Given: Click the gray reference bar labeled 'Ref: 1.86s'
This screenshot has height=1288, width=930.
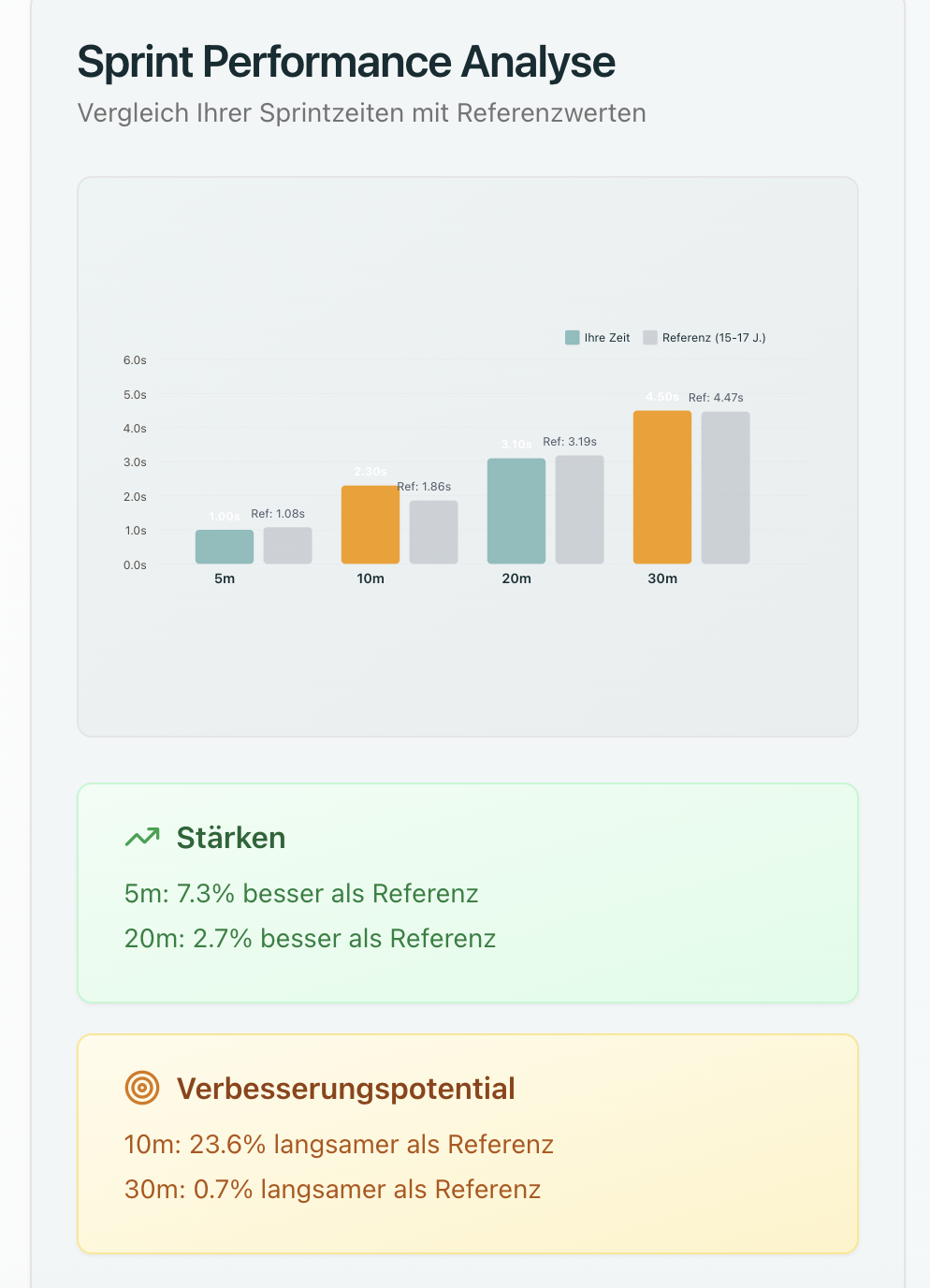Looking at the screenshot, I should click(433, 532).
